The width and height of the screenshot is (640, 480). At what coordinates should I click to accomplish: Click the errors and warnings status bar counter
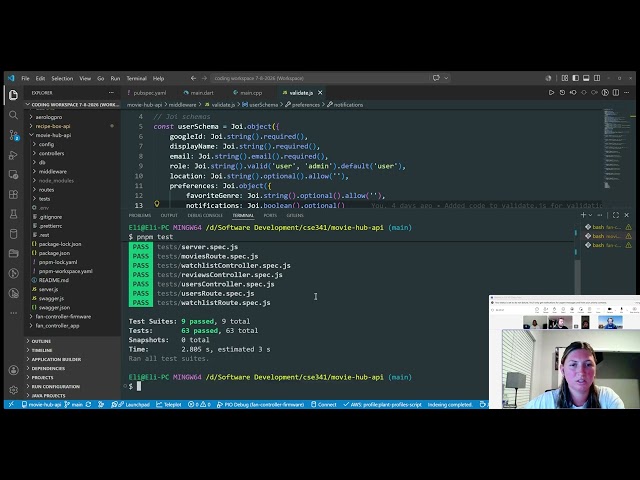pyautogui.click(x=199, y=404)
